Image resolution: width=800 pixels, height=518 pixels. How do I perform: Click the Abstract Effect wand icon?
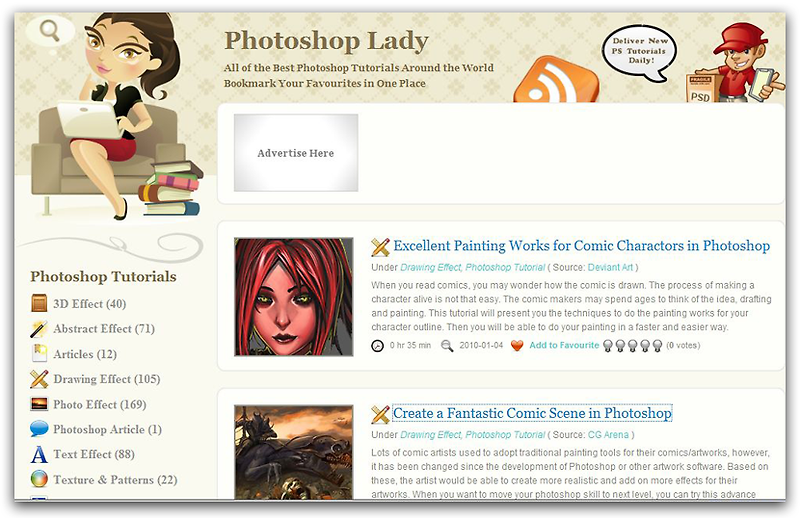39,329
